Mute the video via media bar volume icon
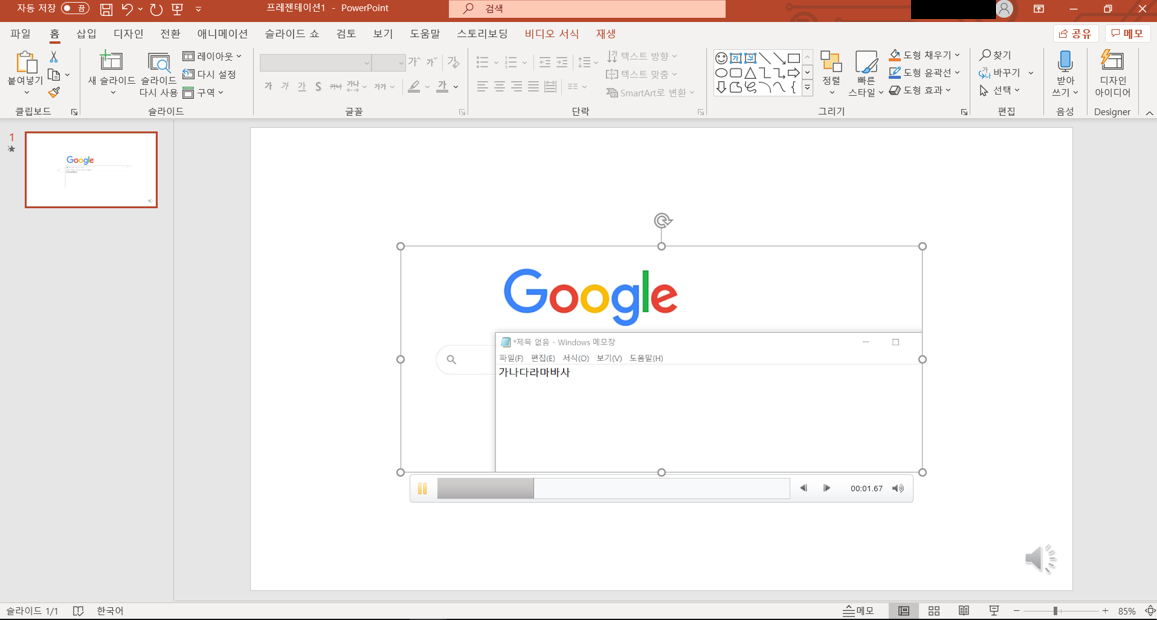Screen dimensions: 1157x620 (898, 489)
